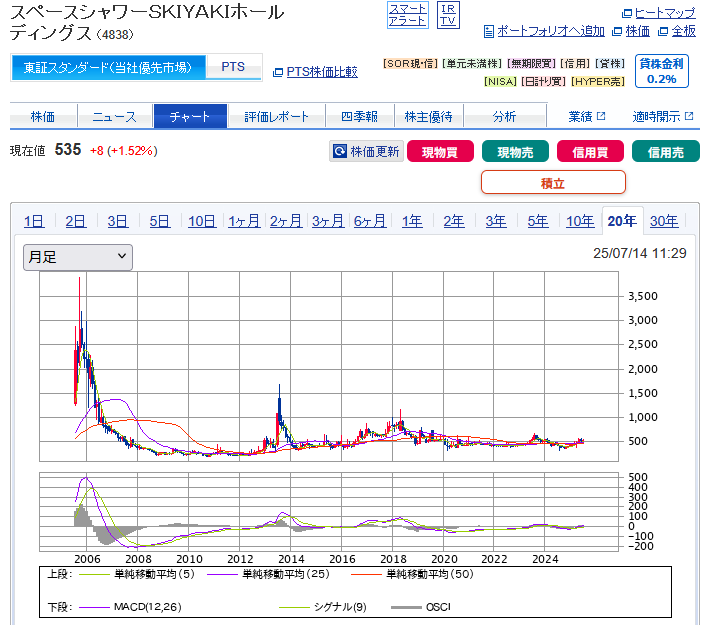This screenshot has width=707, height=625.
Task: Select 東証スタンダード market tab
Action: (108, 68)
